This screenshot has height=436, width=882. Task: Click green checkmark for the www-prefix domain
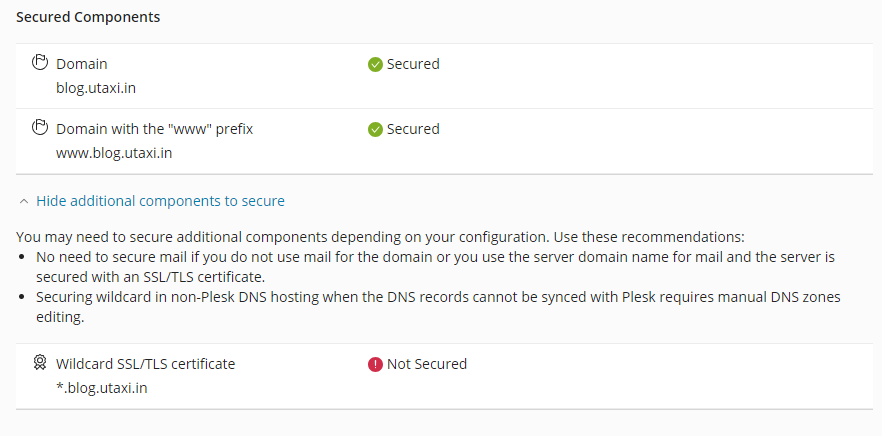pos(375,129)
